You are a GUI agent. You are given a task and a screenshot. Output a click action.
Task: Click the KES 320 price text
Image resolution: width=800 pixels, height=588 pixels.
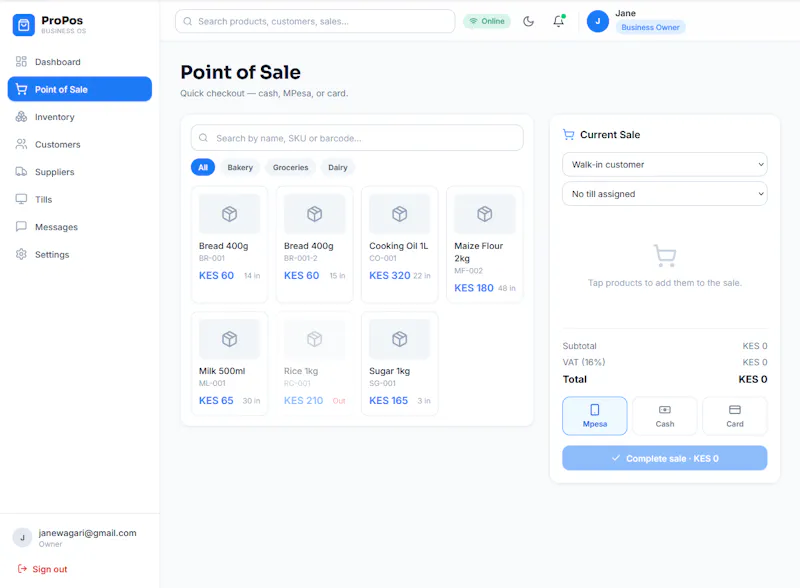click(x=390, y=276)
